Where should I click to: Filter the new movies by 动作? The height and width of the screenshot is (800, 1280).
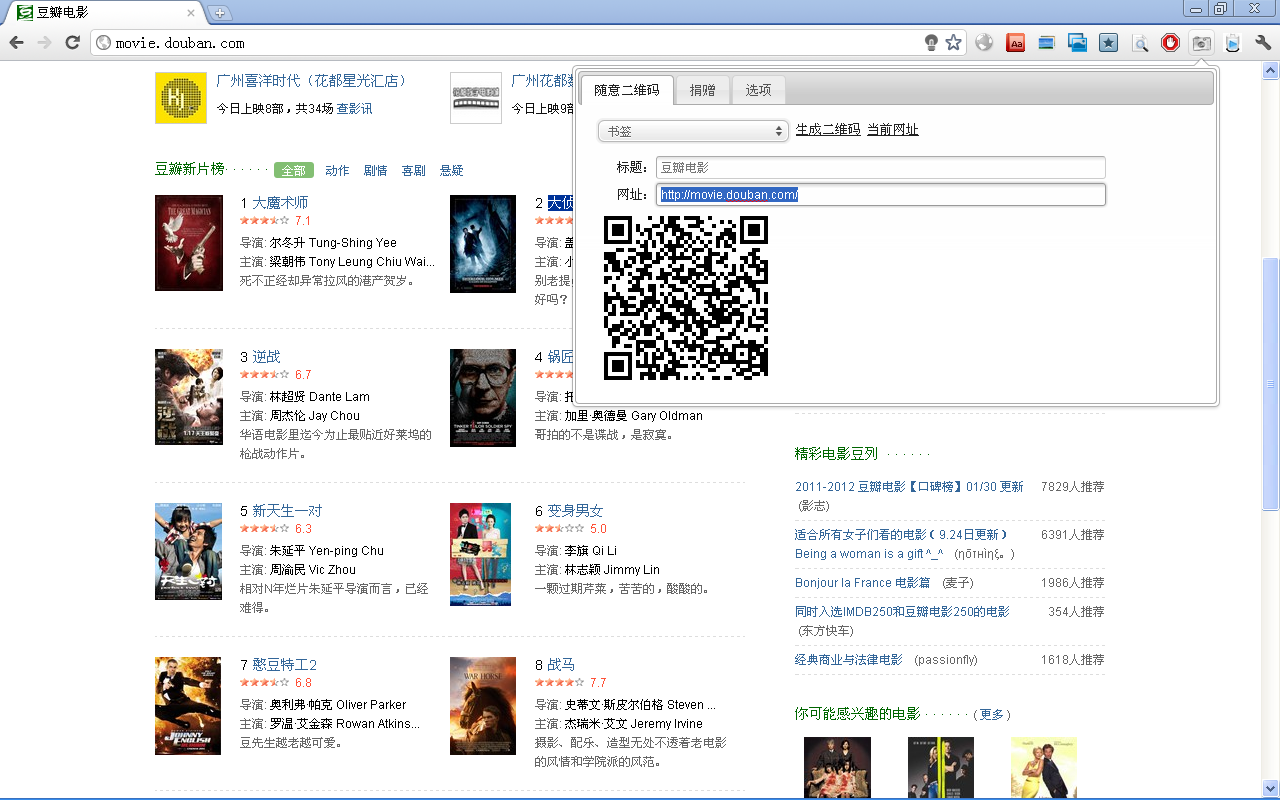pyautogui.click(x=337, y=170)
